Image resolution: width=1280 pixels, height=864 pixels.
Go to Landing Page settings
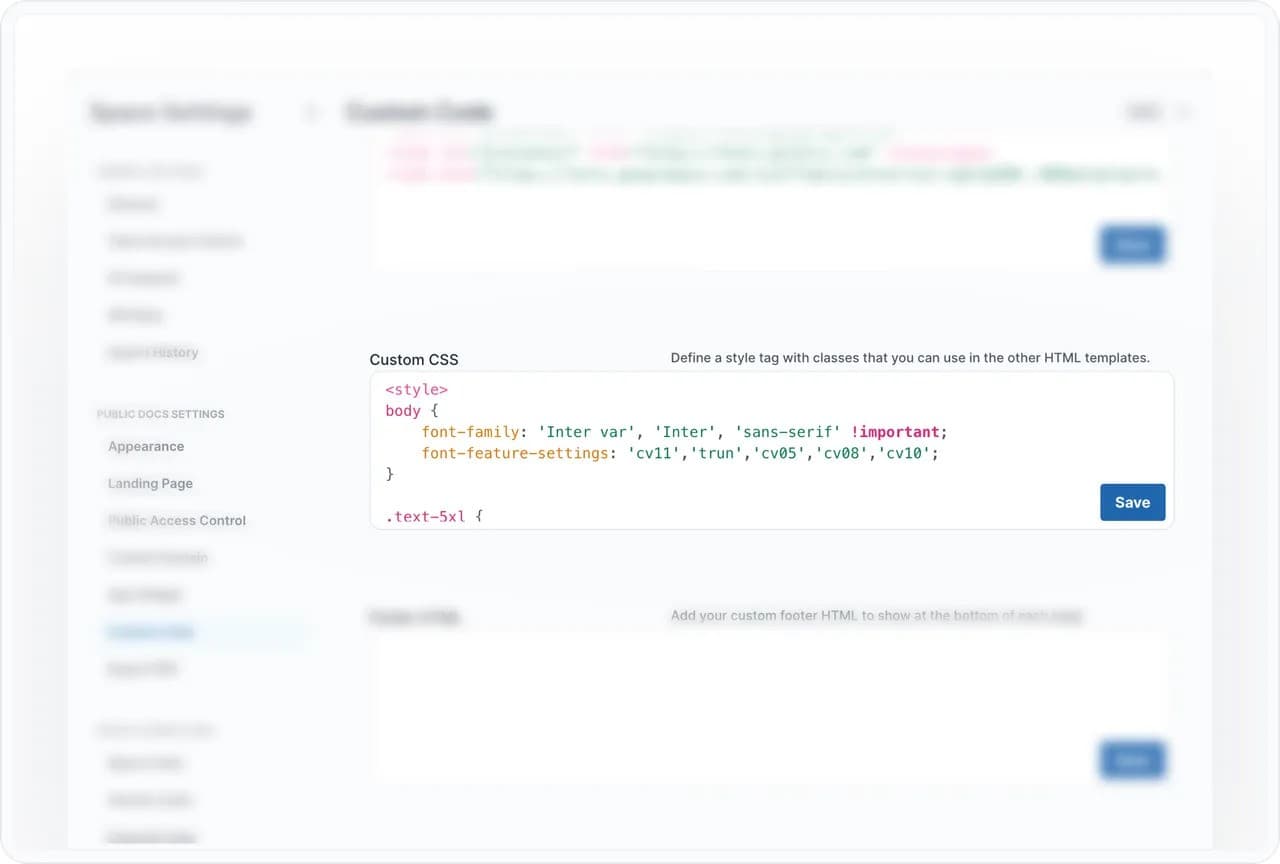click(150, 483)
